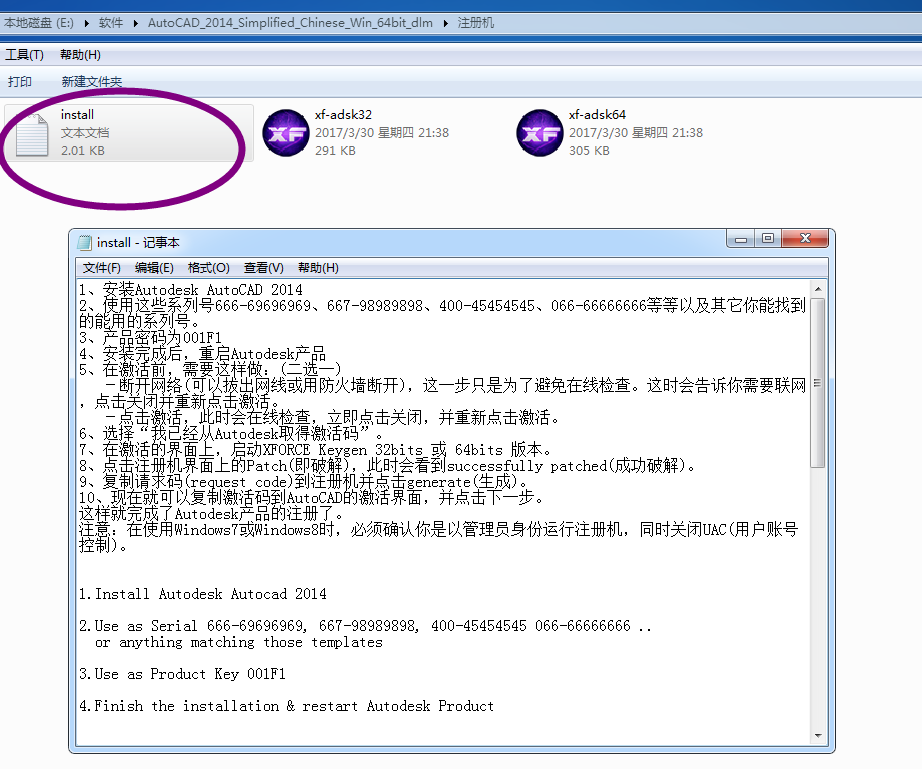Click the 打印 toolbar button
The width and height of the screenshot is (922, 769).
pos(20,82)
